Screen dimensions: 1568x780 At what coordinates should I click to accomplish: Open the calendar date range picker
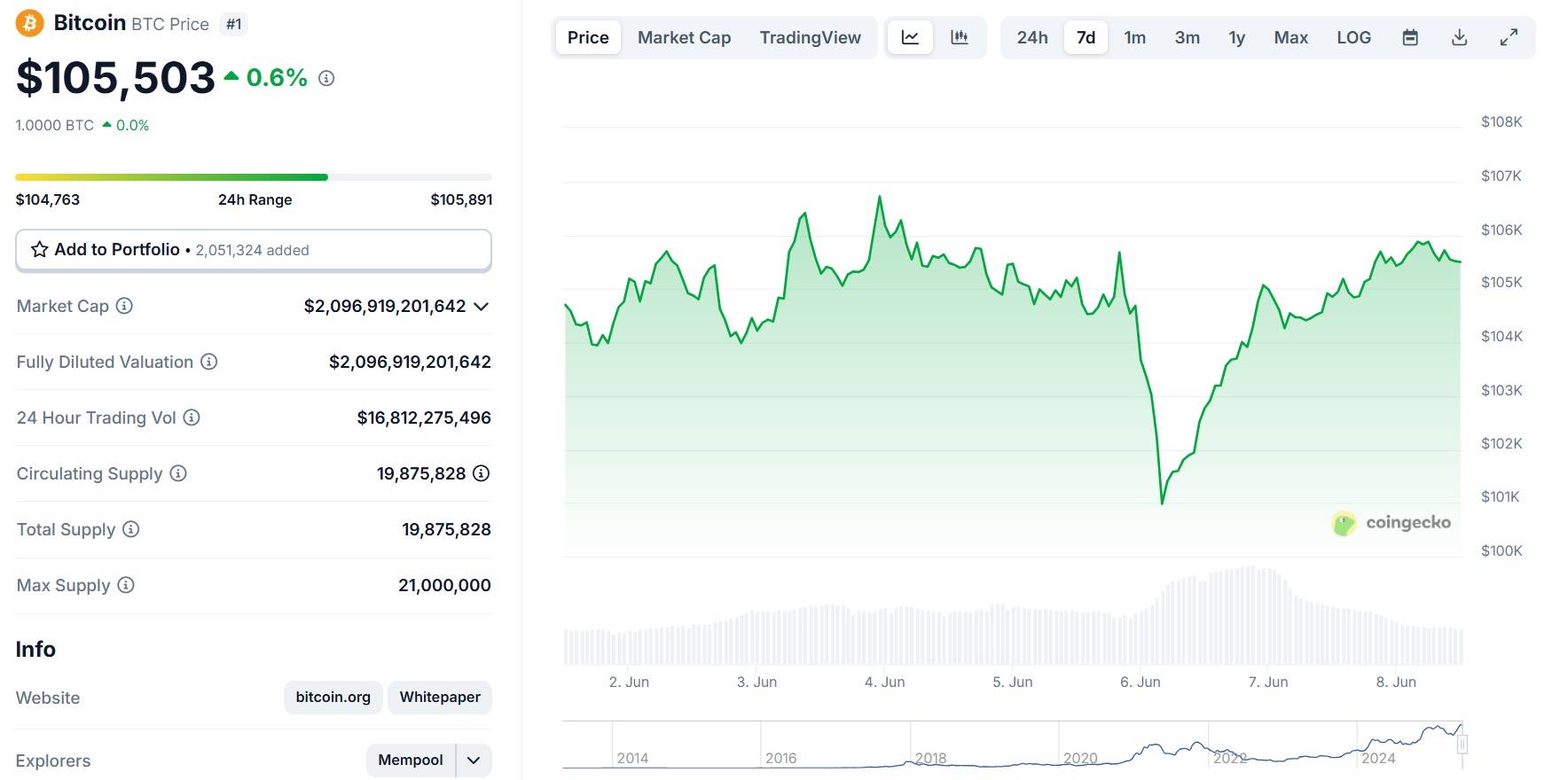pos(1410,37)
